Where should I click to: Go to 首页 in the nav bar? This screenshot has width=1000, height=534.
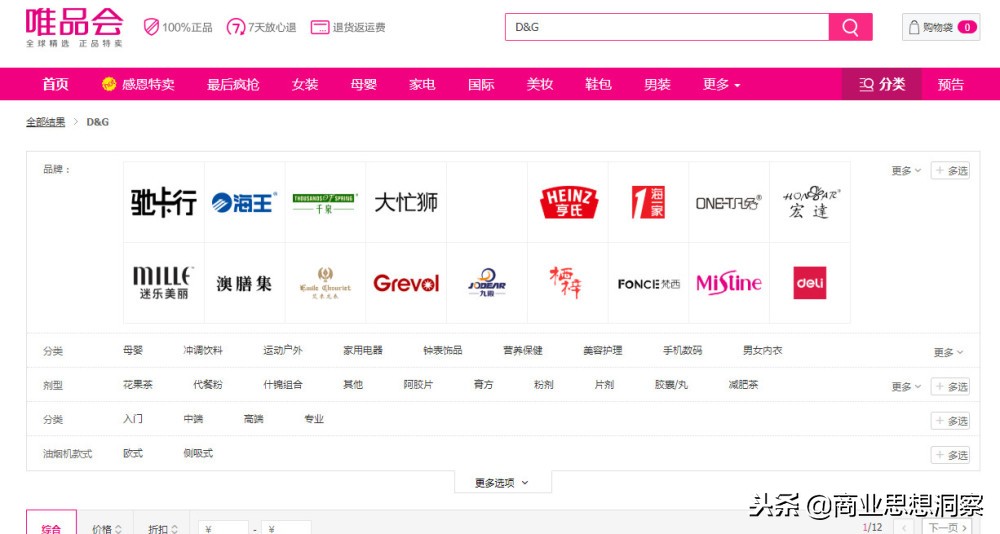pyautogui.click(x=55, y=84)
